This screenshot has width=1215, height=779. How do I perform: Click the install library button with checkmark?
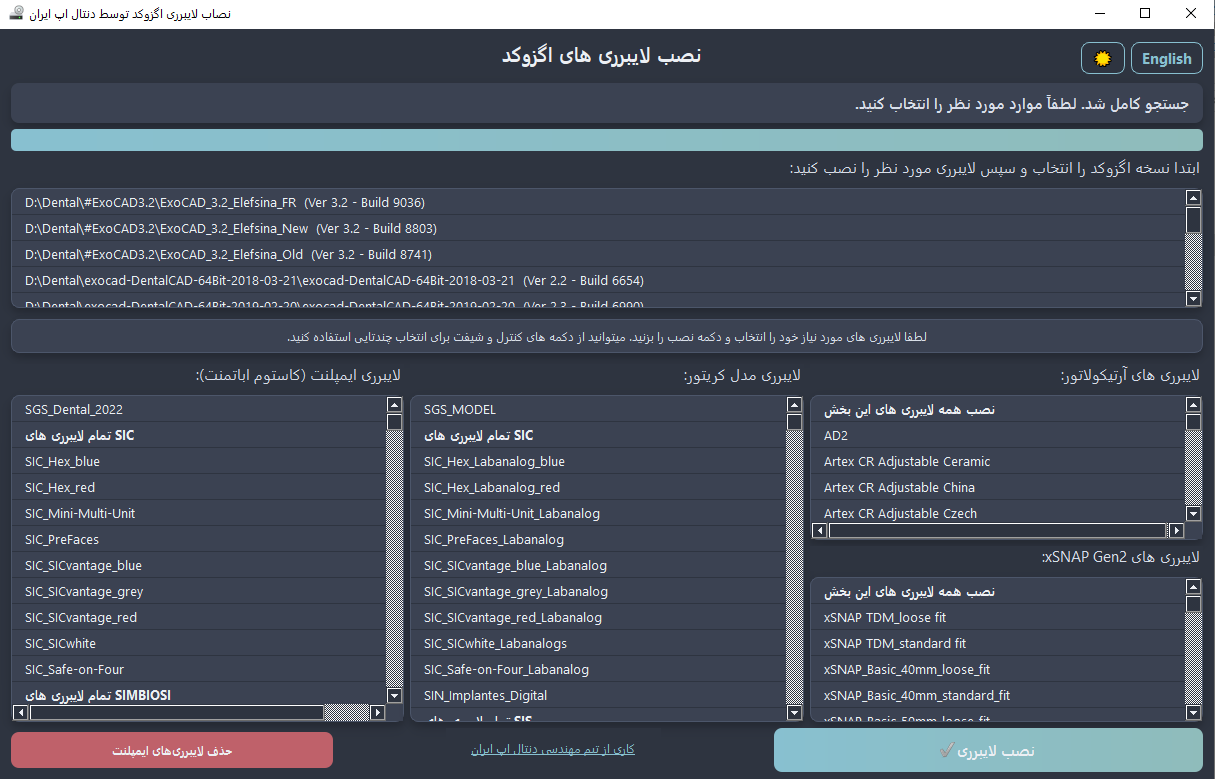click(x=988, y=750)
